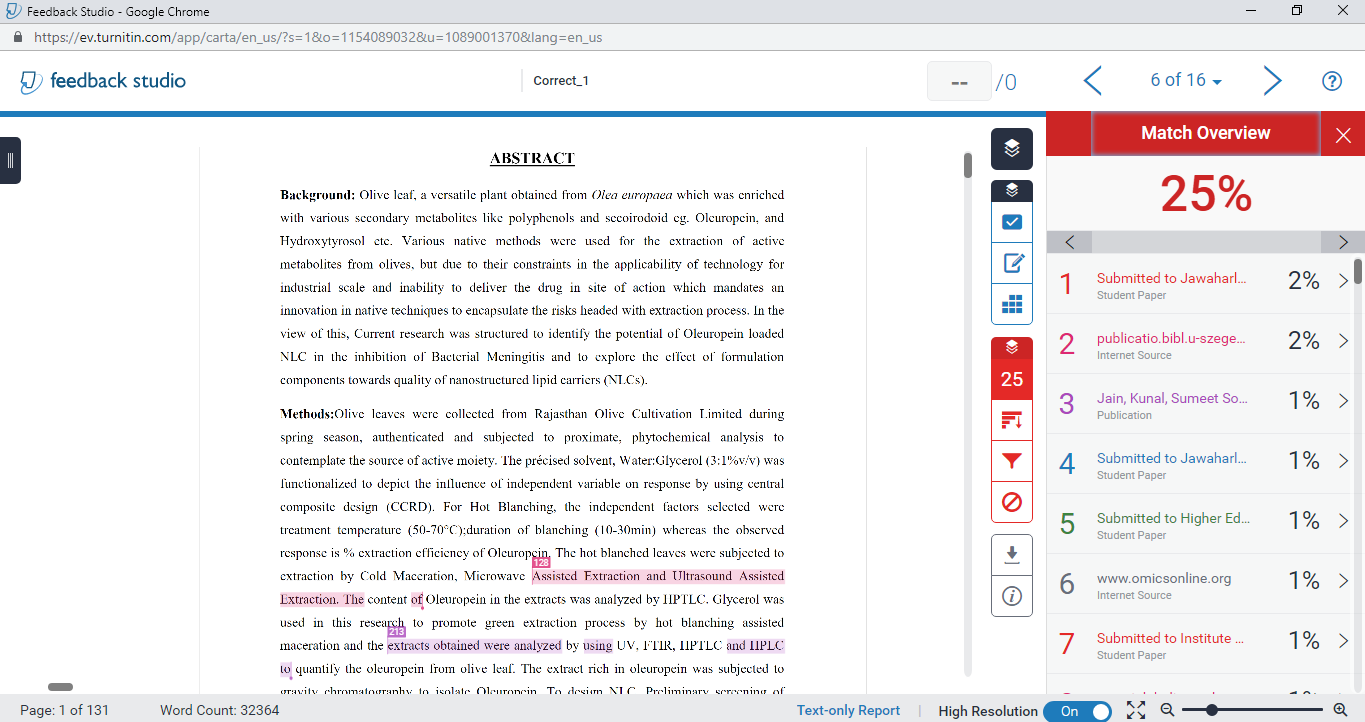Image resolution: width=1365 pixels, height=722 pixels.
Task: Expand match 3 Jain, Kunal publication details
Action: 1343,402
